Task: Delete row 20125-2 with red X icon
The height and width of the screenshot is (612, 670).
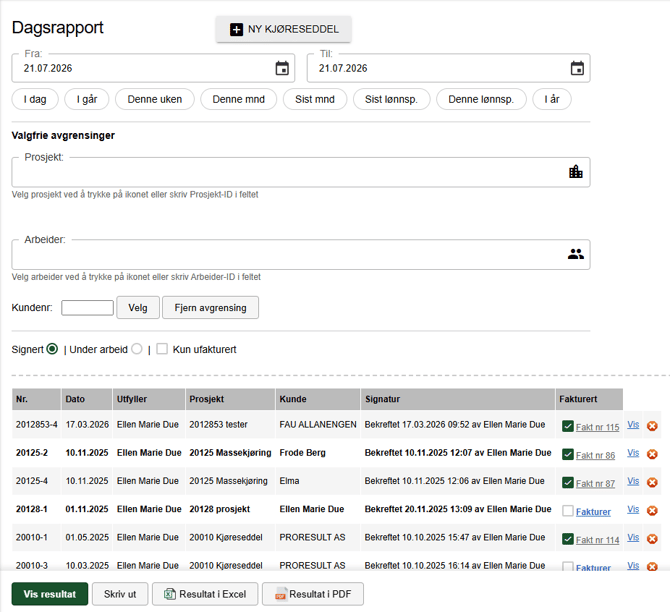Action: click(652, 454)
